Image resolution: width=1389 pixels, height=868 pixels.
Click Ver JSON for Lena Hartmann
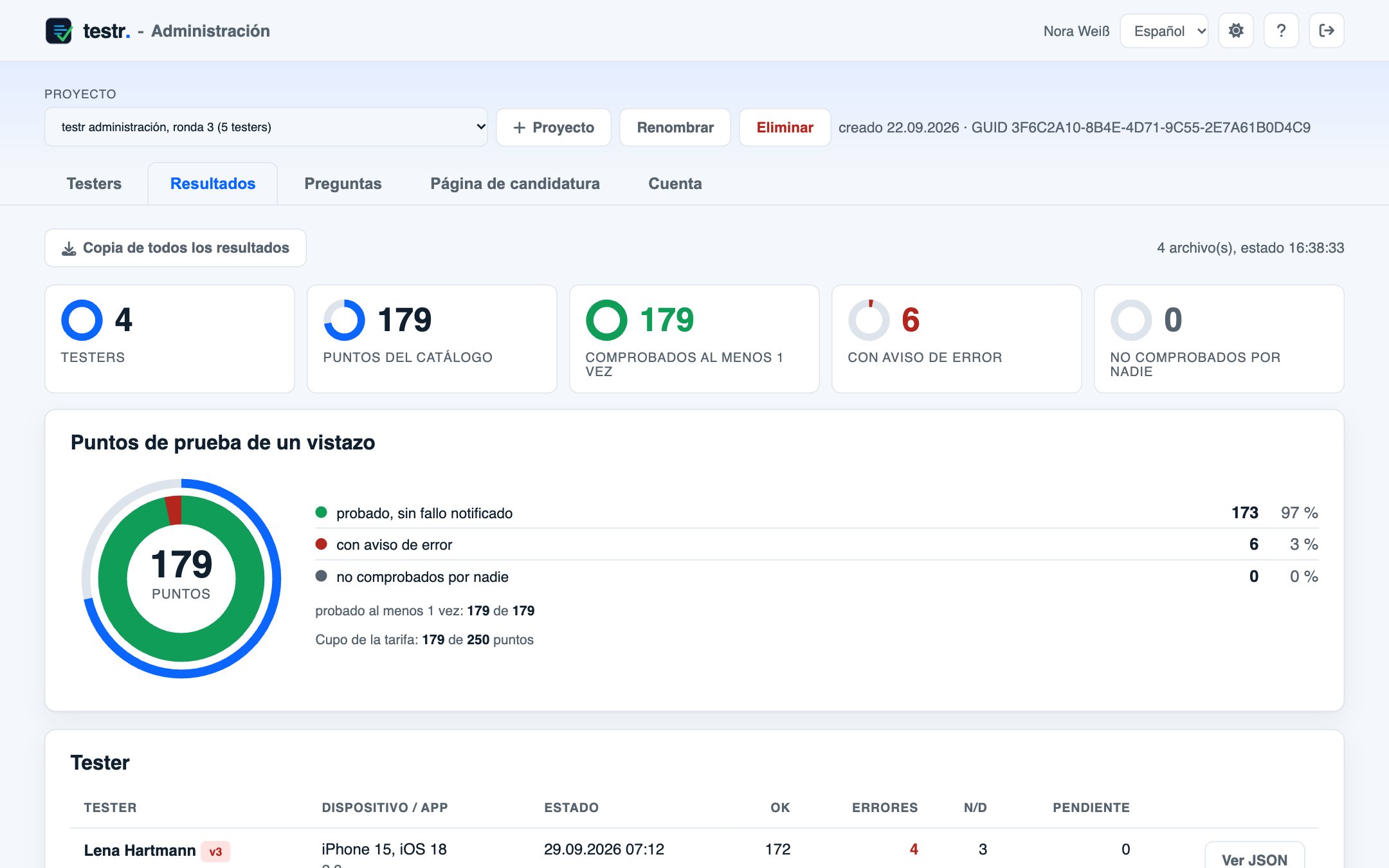tap(1255, 856)
